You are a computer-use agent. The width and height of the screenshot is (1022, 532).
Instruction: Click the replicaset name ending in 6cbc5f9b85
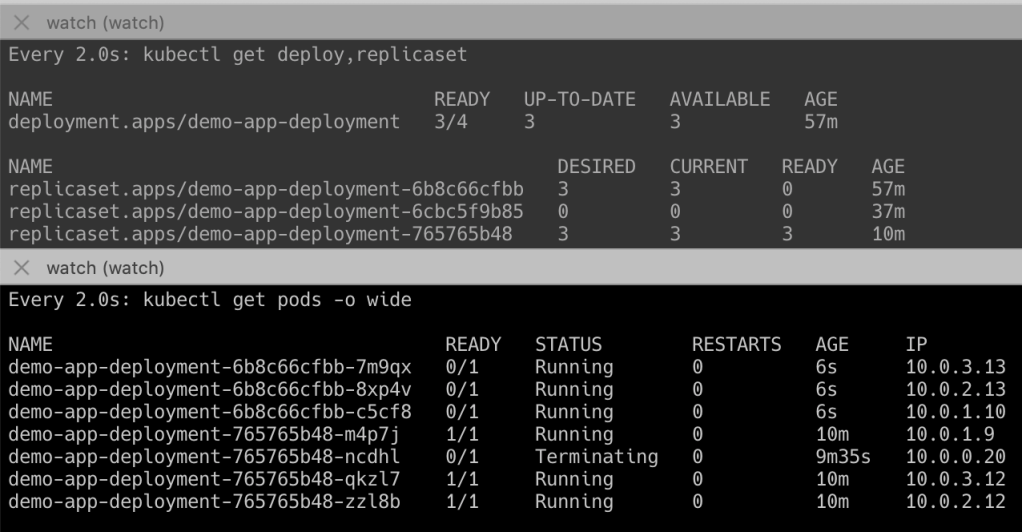click(265, 211)
